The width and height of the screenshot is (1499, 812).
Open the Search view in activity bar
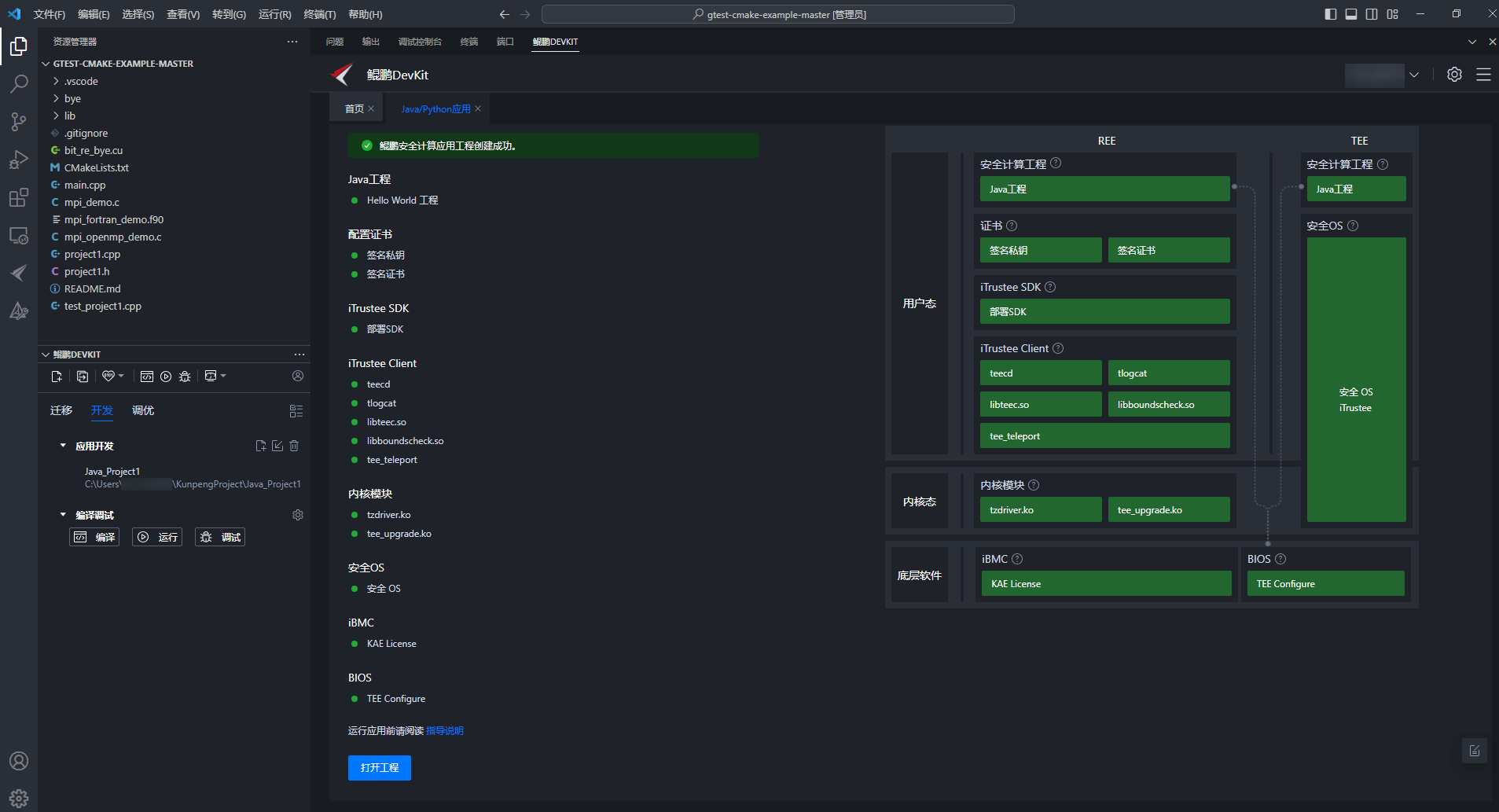point(19,84)
